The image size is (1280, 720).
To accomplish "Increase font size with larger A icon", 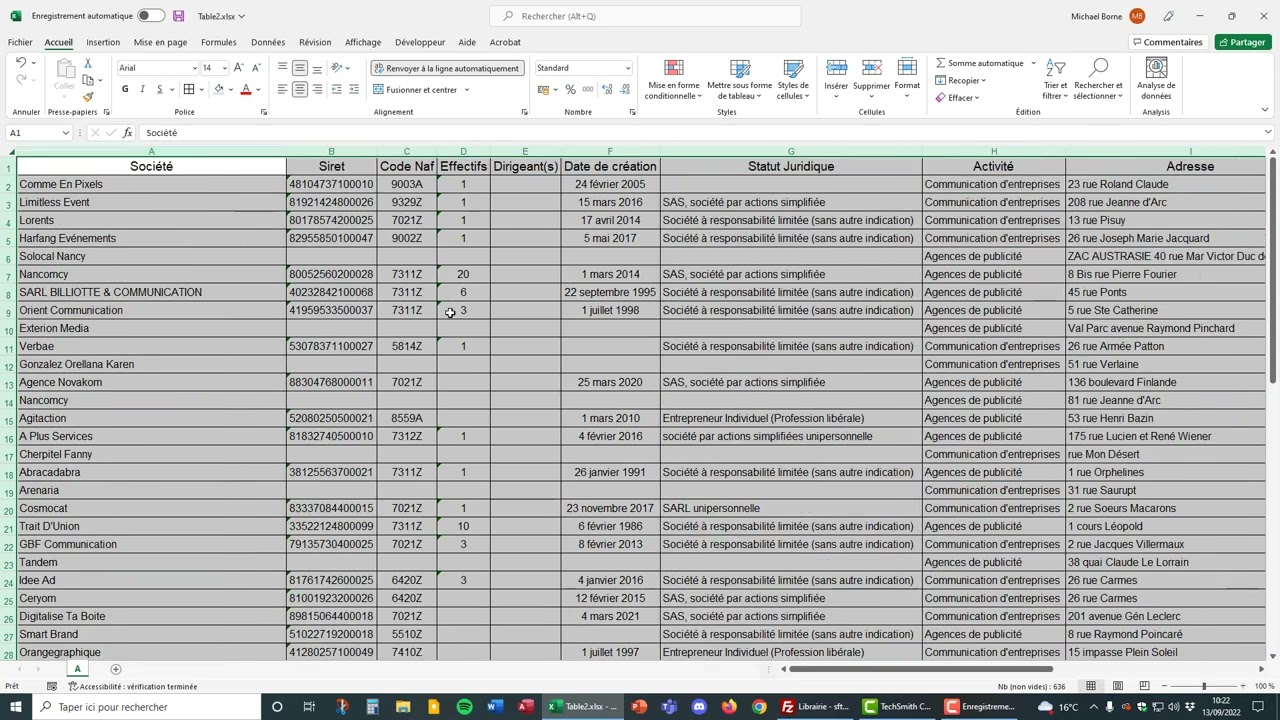I will 238,68.
